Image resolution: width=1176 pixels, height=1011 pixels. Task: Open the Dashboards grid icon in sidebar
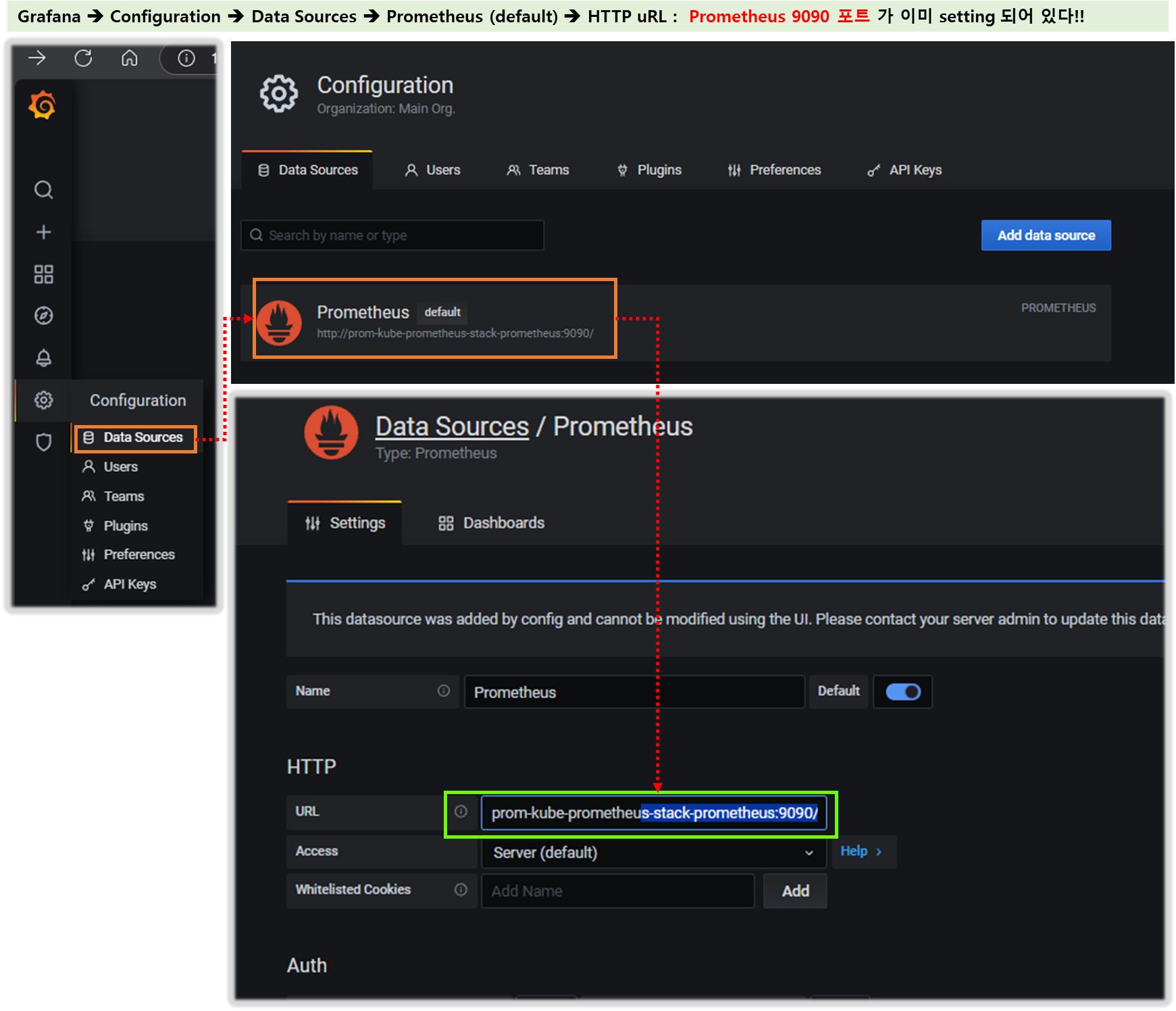pos(44,274)
